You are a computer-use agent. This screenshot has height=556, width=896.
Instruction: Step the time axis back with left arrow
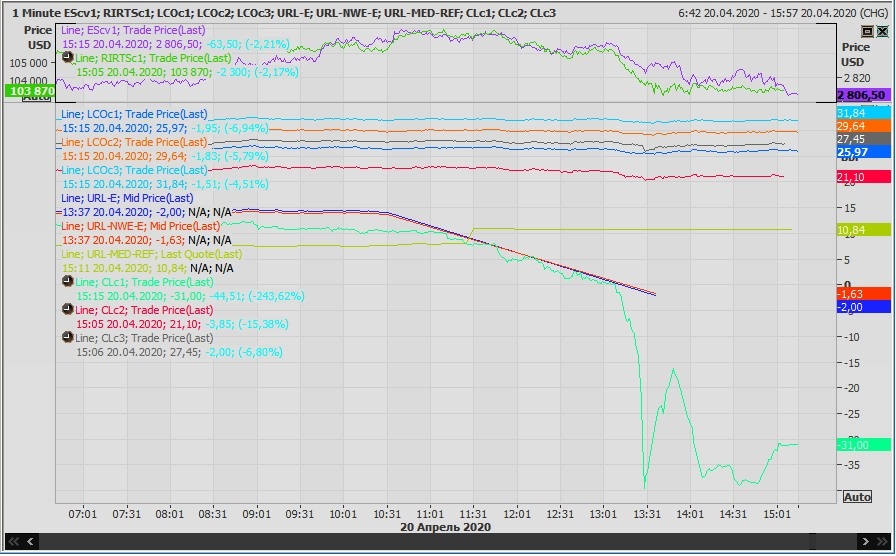pyautogui.click(x=30, y=541)
